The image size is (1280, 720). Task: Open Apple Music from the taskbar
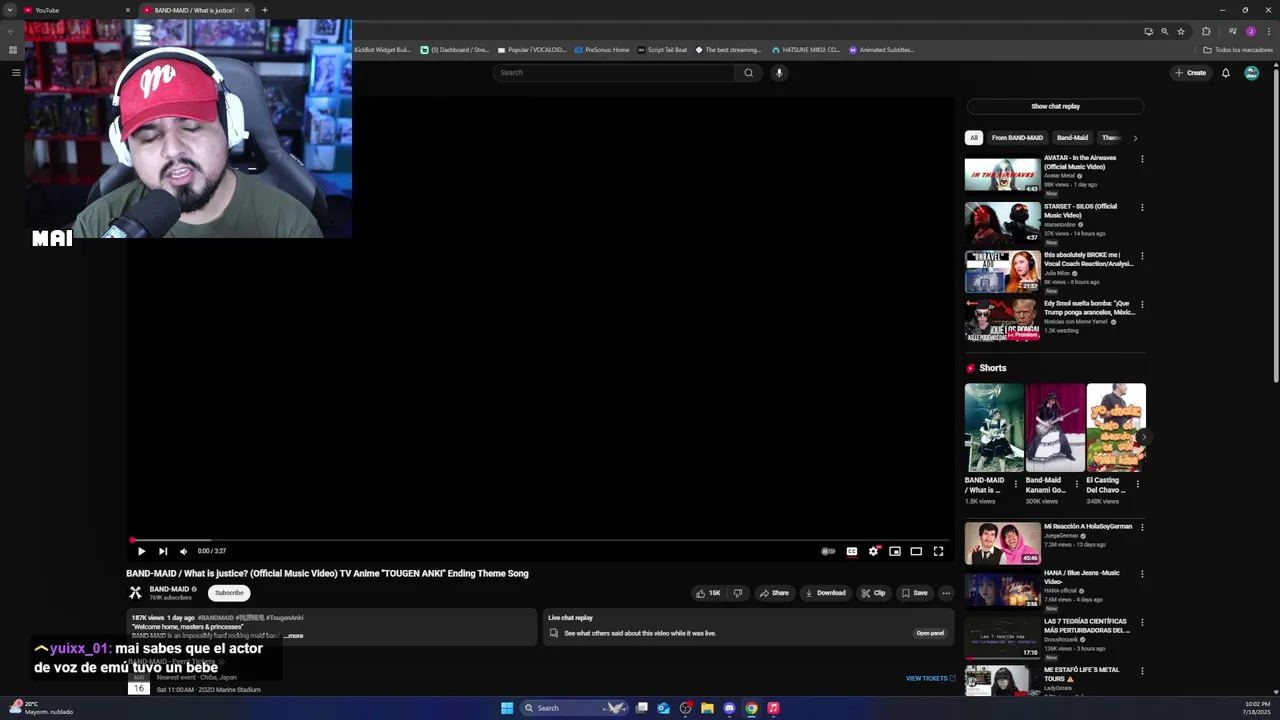[773, 708]
